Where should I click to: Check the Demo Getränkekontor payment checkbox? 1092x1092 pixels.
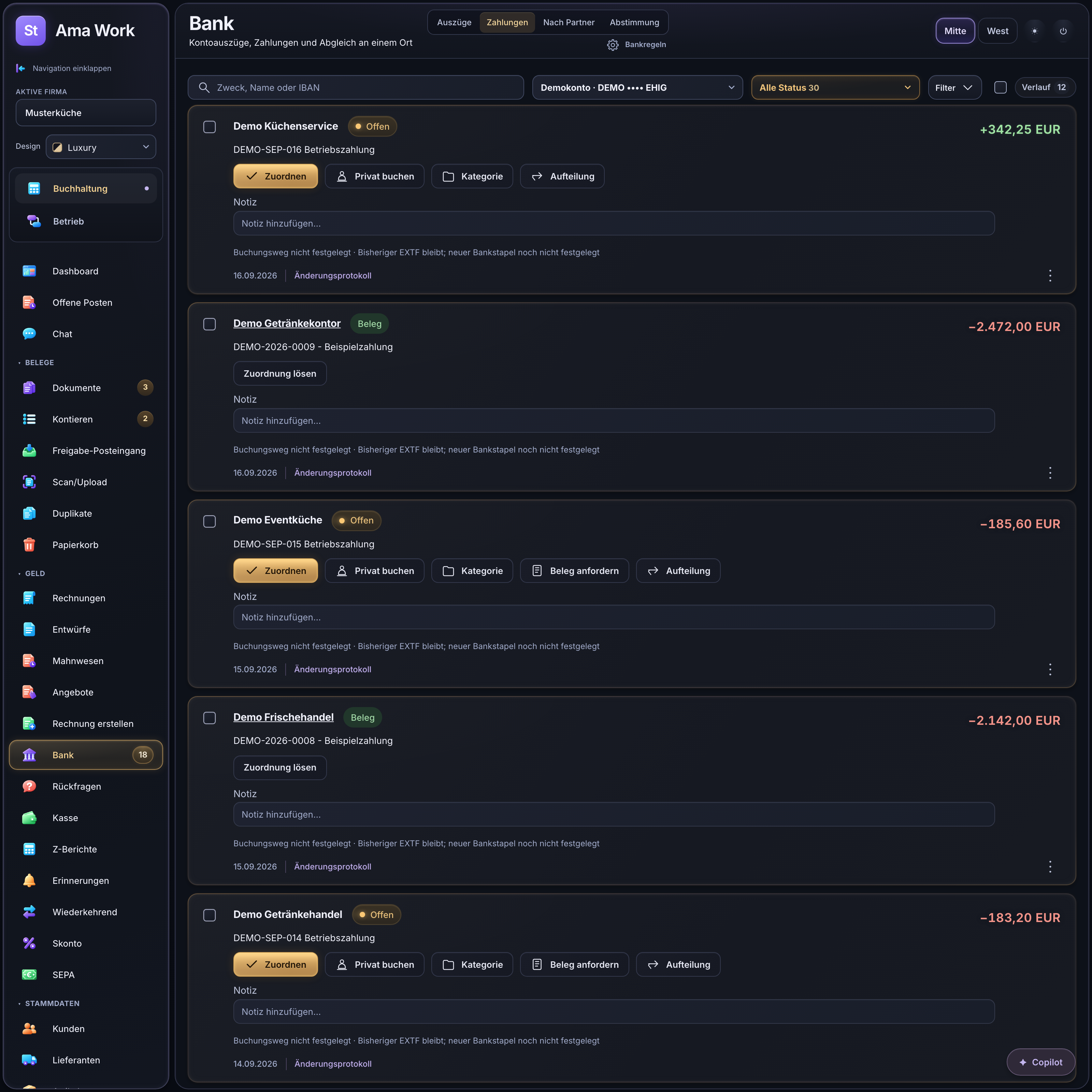[210, 324]
